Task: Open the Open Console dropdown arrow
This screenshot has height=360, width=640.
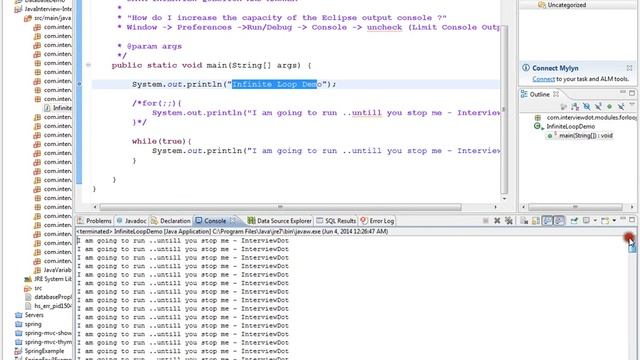Action: pos(614,221)
